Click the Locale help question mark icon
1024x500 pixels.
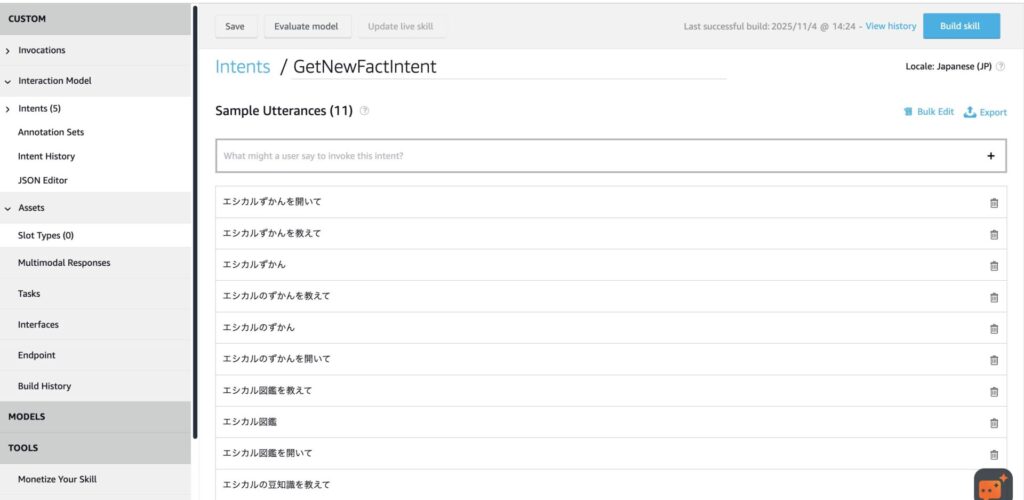point(1000,67)
